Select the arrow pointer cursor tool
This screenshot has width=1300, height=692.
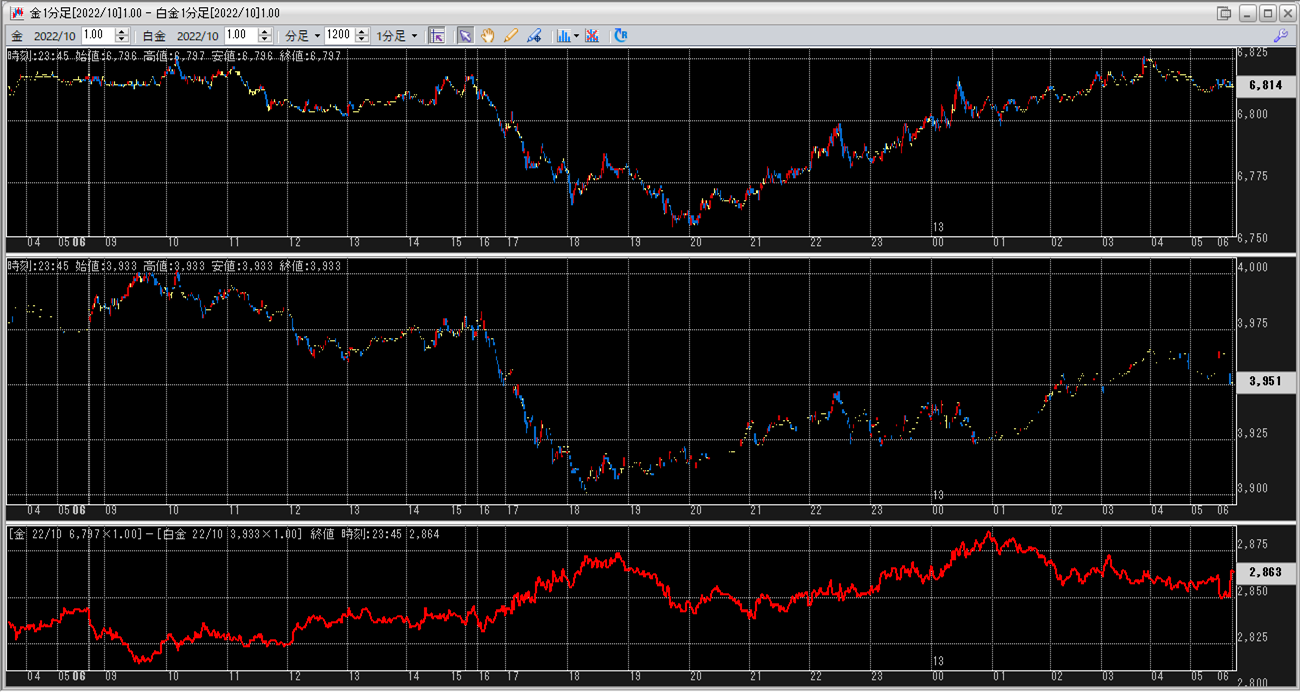465,35
